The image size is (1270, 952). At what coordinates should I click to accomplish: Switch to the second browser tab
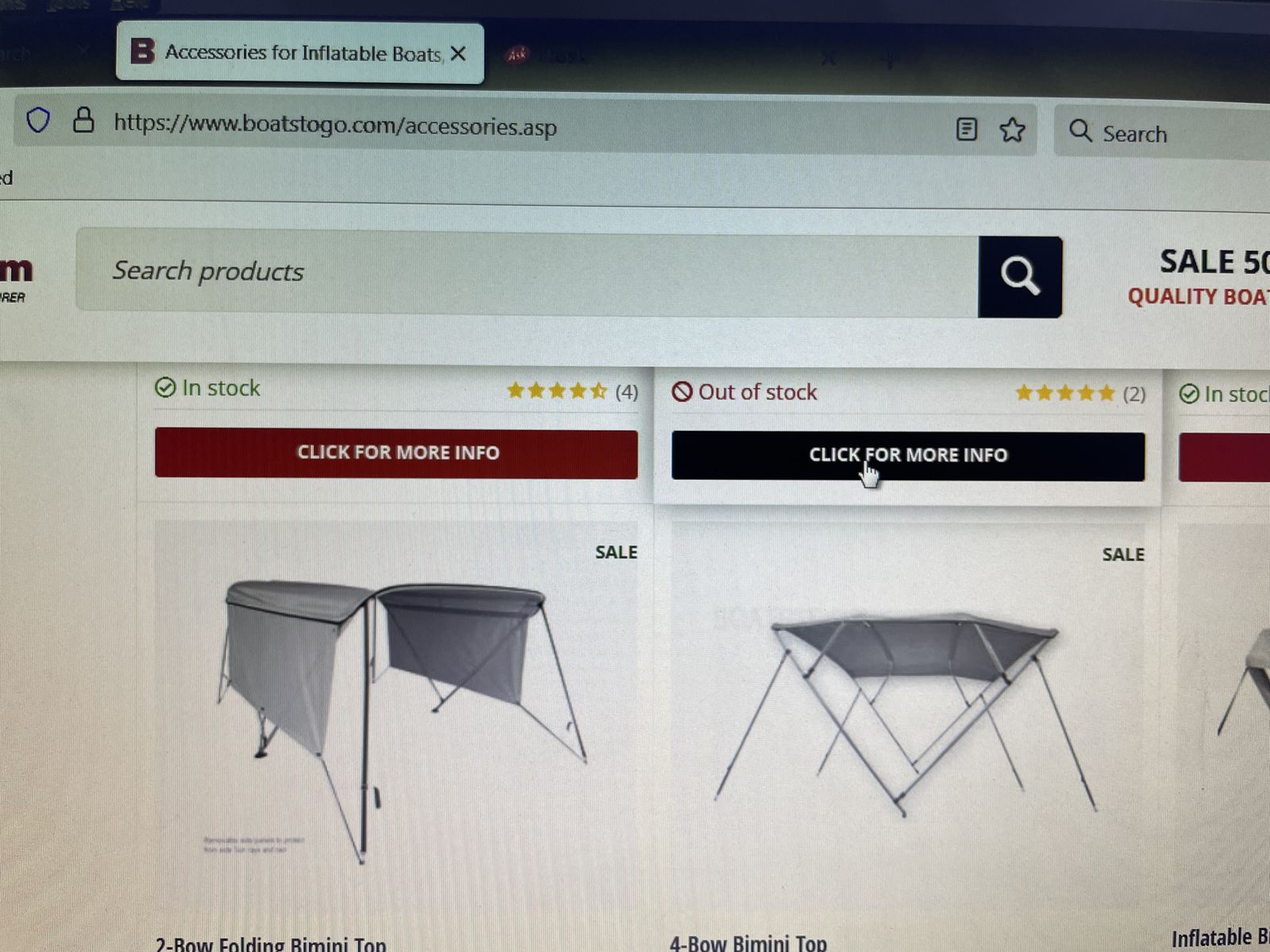(659, 57)
